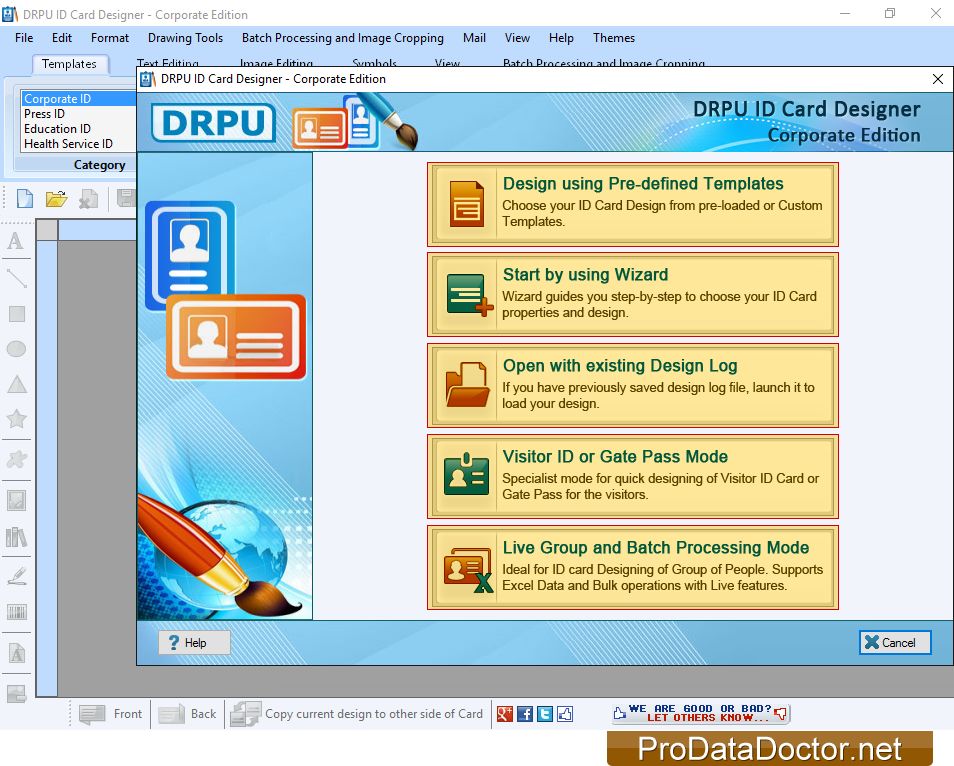The image size is (954, 766).
Task: Switch to the Symbols tab
Action: pos(374,63)
